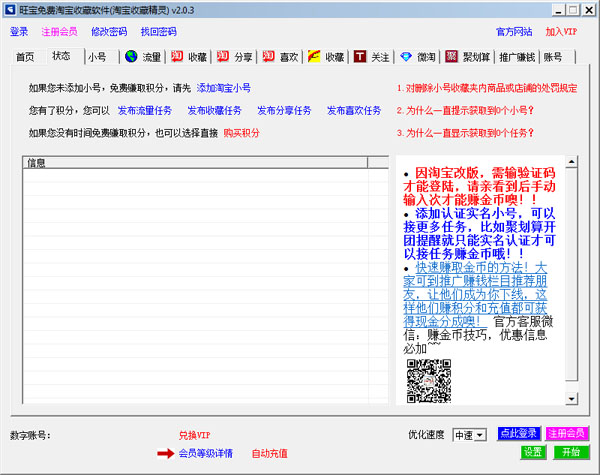This screenshot has width=600, height=475.
Task: Click the 购买积分 link
Action: [x=241, y=132]
